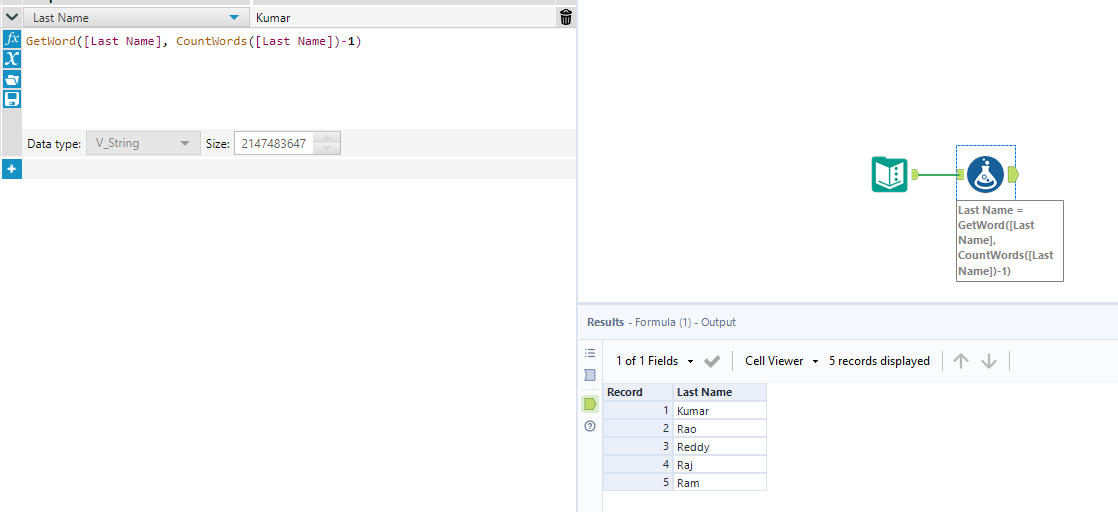Open the X columns and constants list
The width and height of the screenshot is (1118, 512).
12,59
